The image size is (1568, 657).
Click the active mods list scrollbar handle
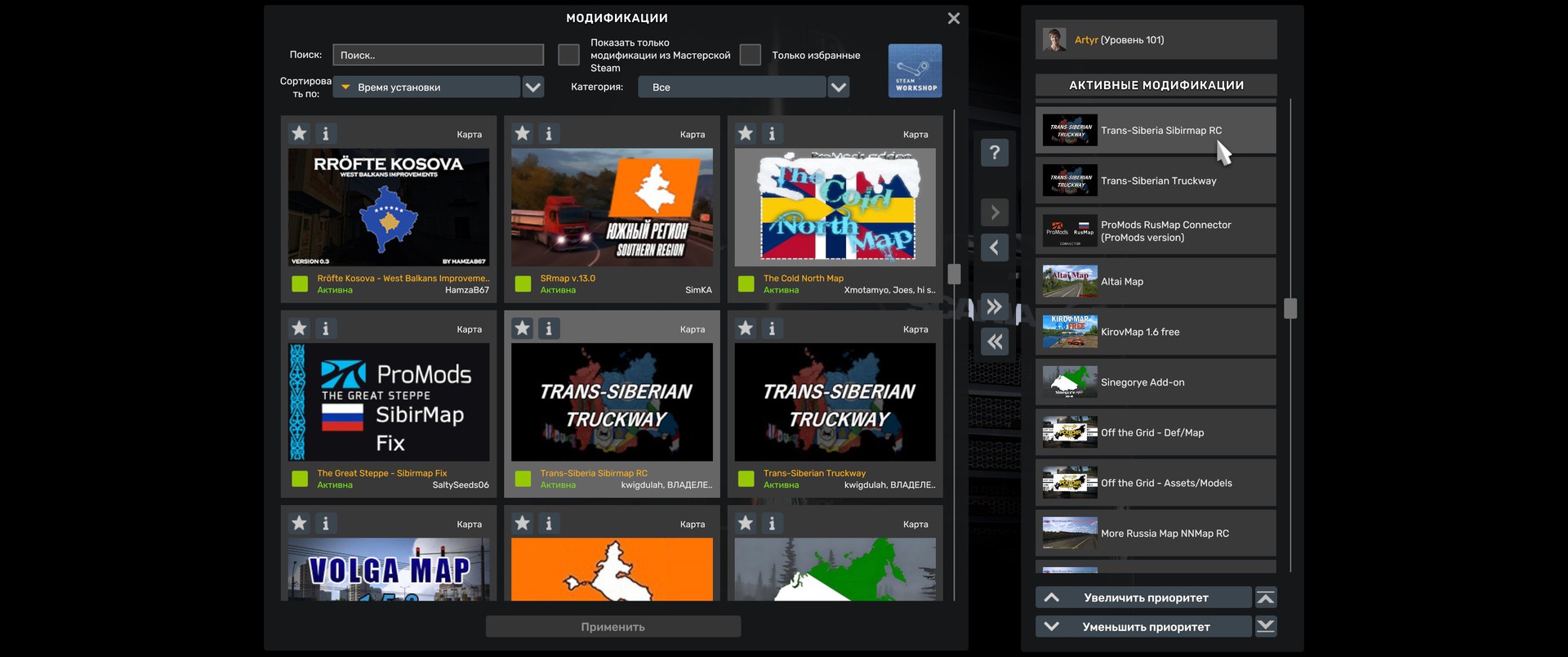click(x=1290, y=308)
